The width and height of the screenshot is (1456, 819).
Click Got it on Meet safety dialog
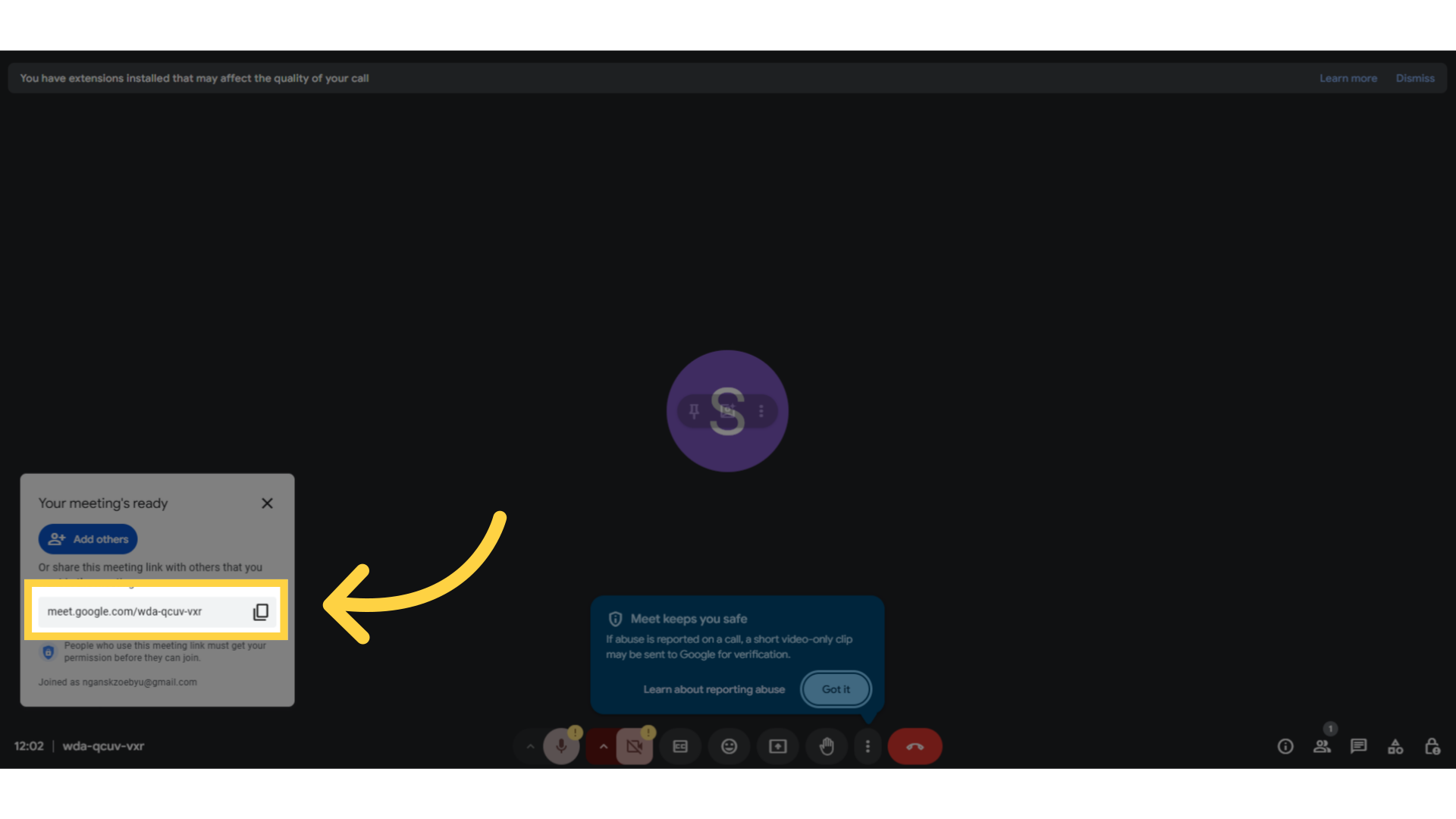coord(836,689)
